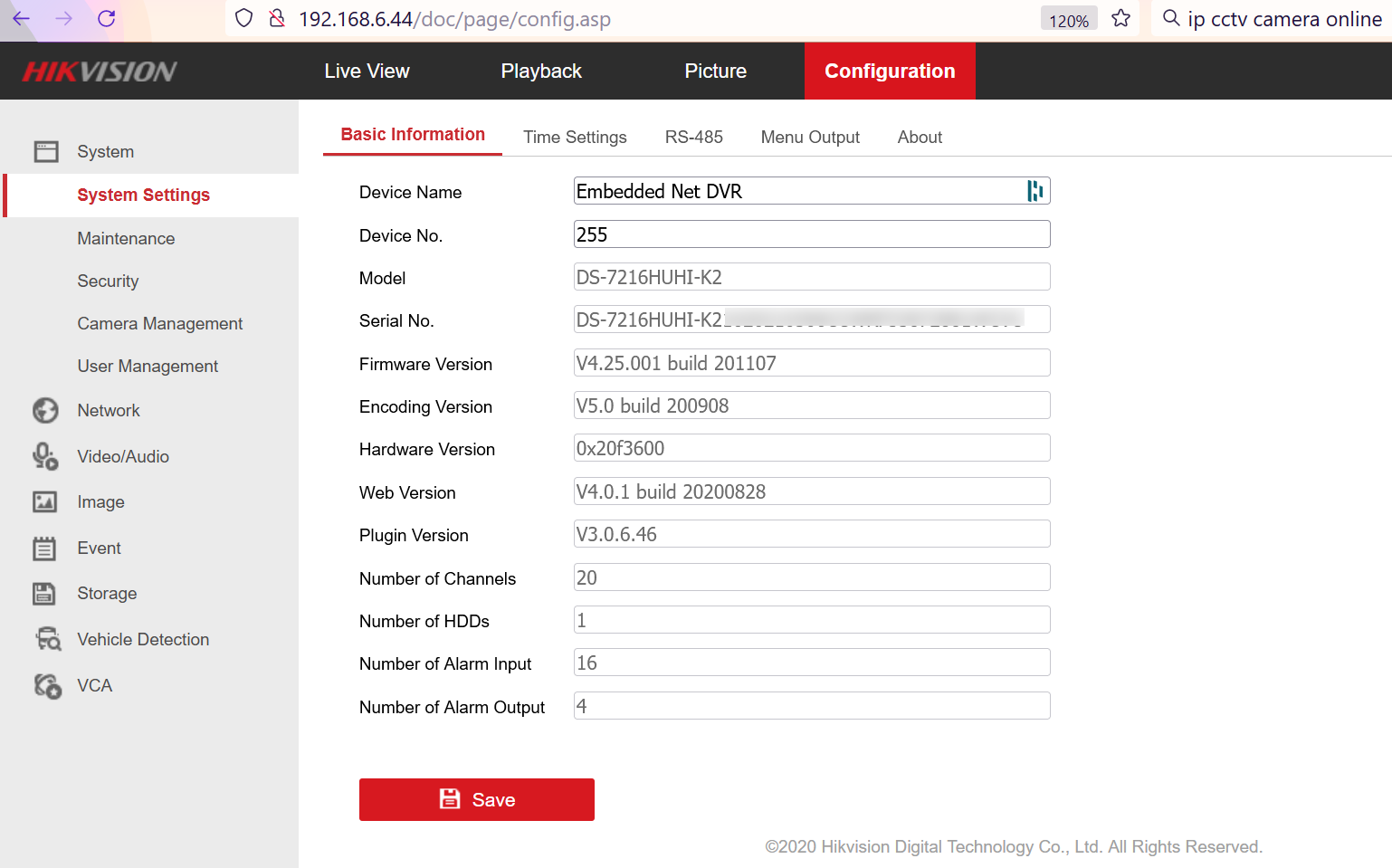This screenshot has width=1392, height=868.
Task: Select the VCA icon in sidebar
Action: pyautogui.click(x=47, y=686)
